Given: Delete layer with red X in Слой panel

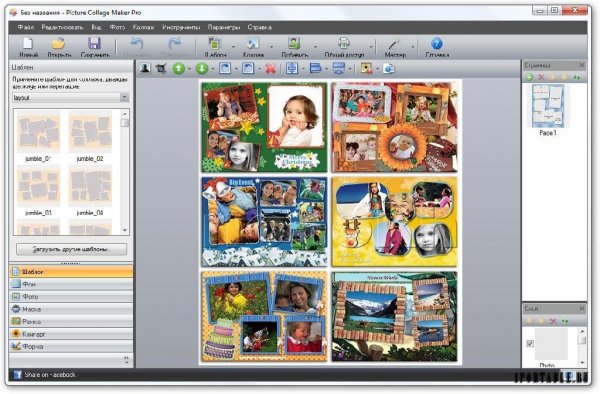Looking at the screenshot, I should 553,321.
